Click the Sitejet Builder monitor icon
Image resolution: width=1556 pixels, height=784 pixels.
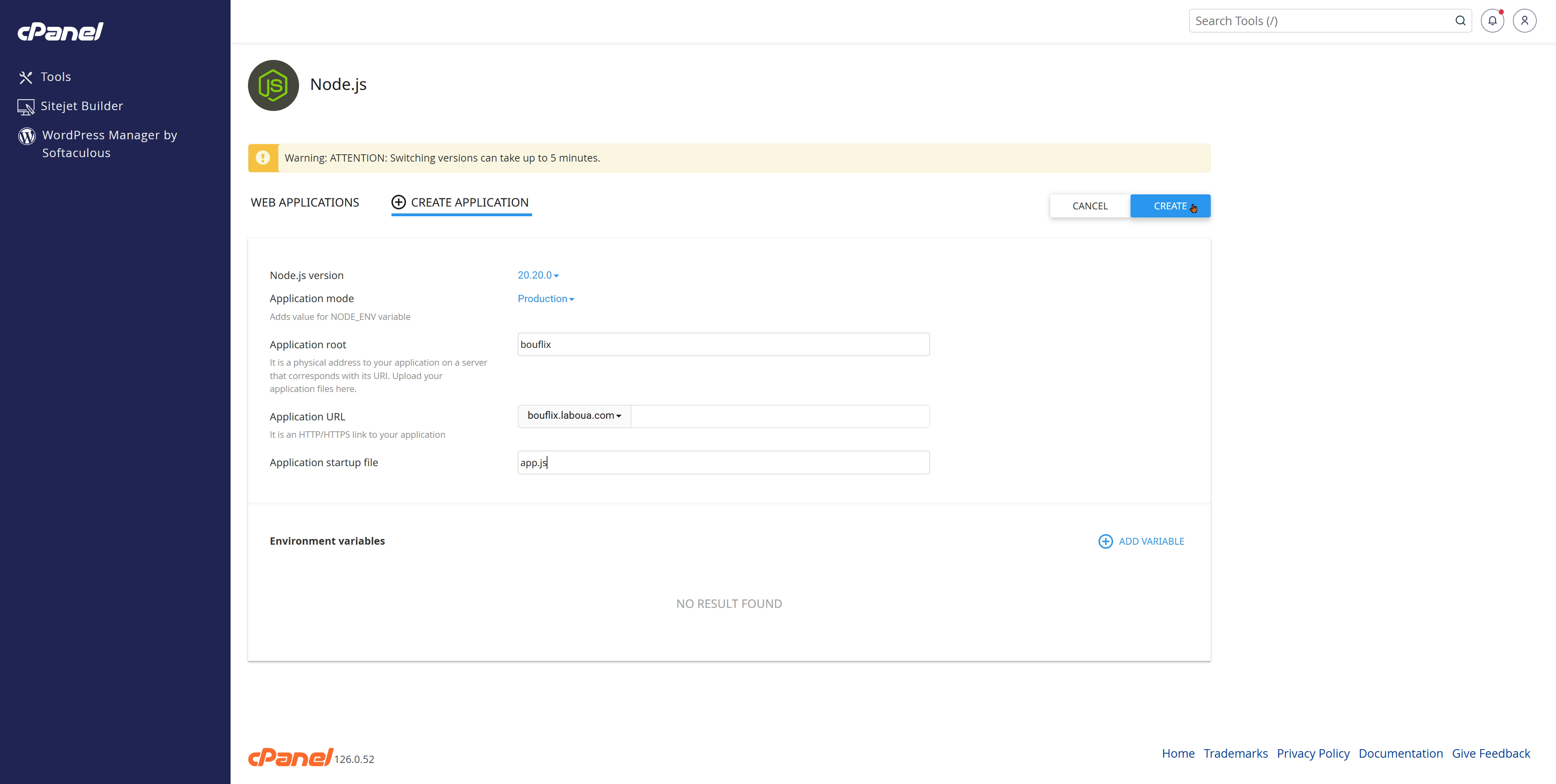click(26, 107)
